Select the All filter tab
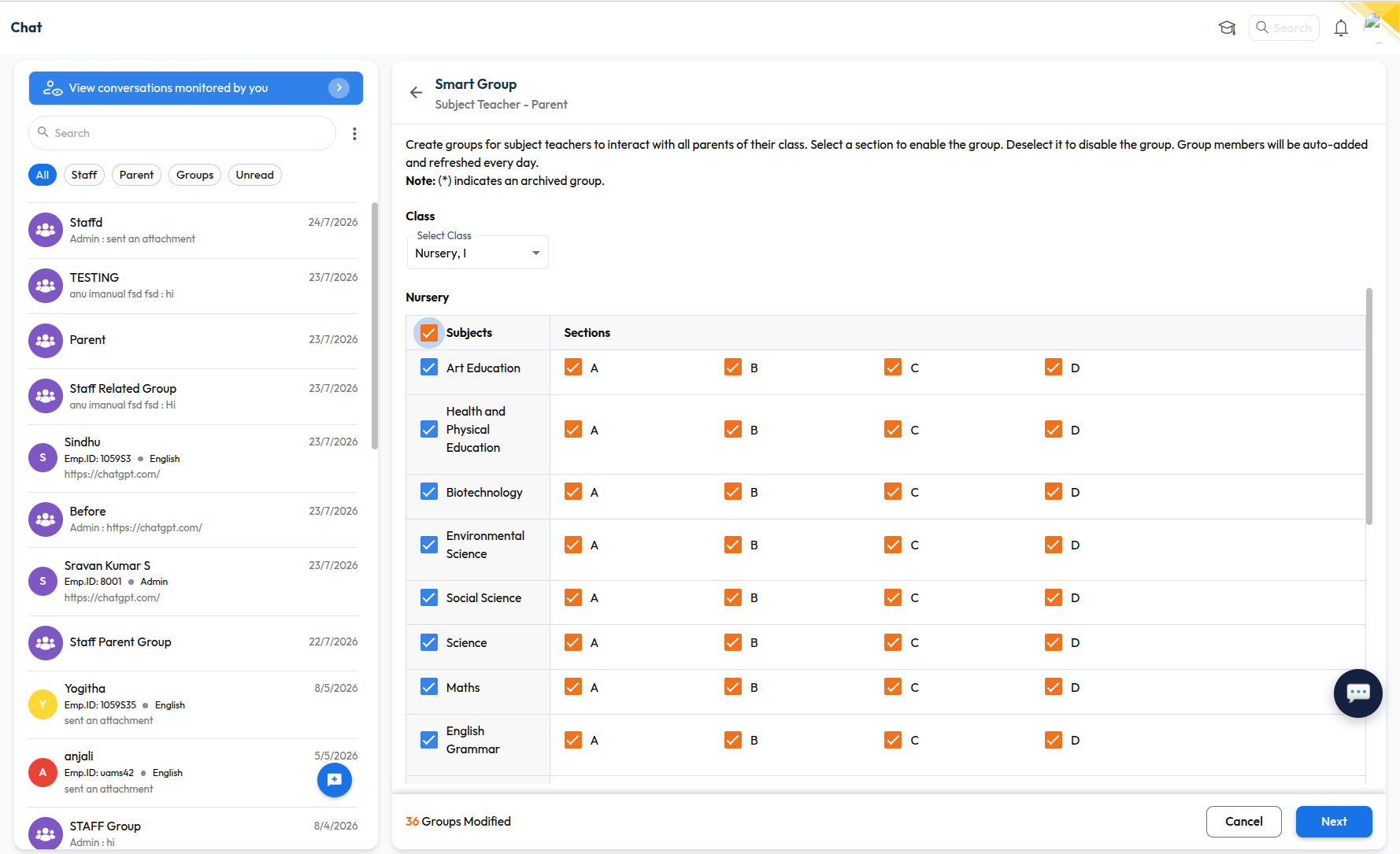 click(x=43, y=175)
